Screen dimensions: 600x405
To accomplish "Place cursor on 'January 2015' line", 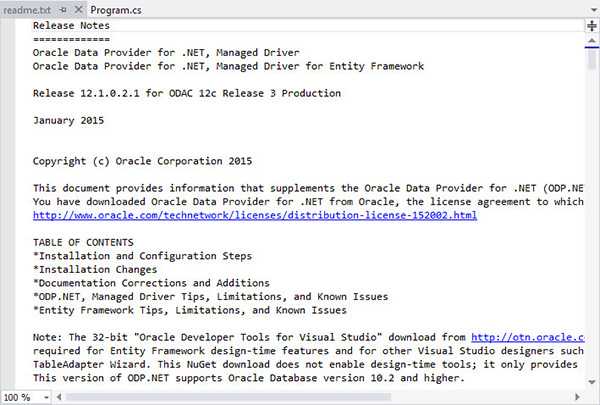I will (68, 120).
